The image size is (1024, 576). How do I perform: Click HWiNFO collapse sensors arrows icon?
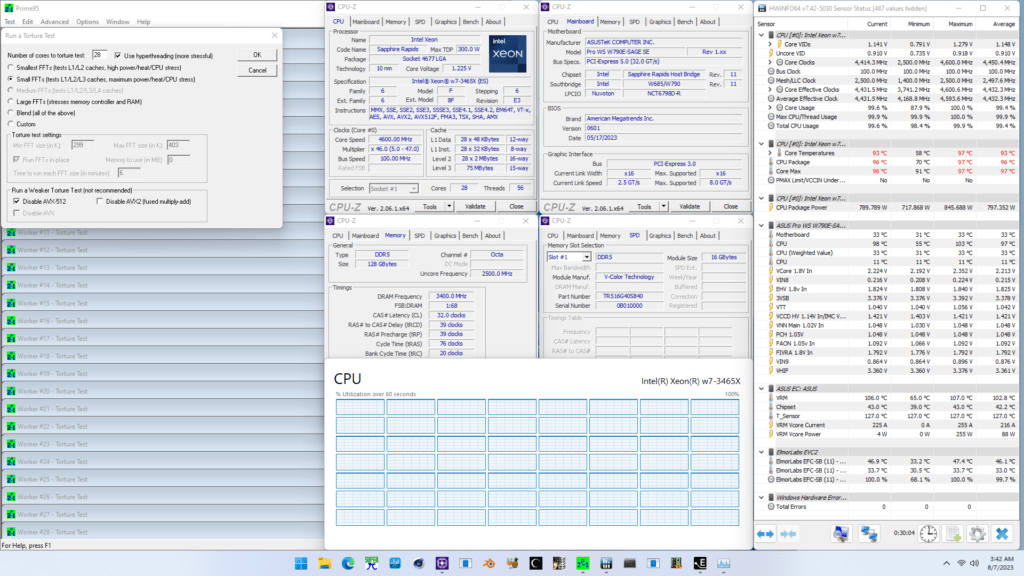click(x=788, y=534)
